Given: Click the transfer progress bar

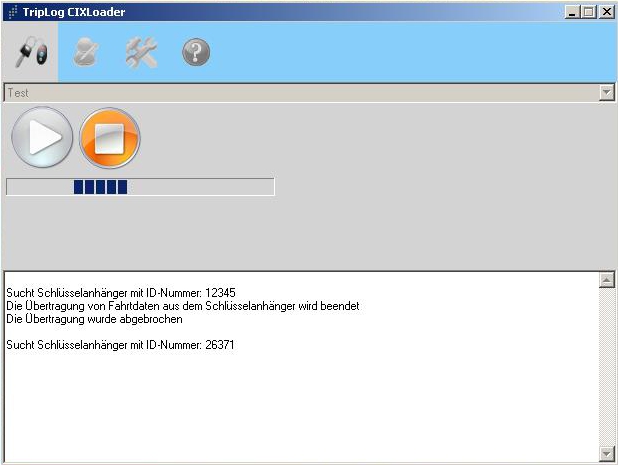Looking at the screenshot, I should 140,187.
